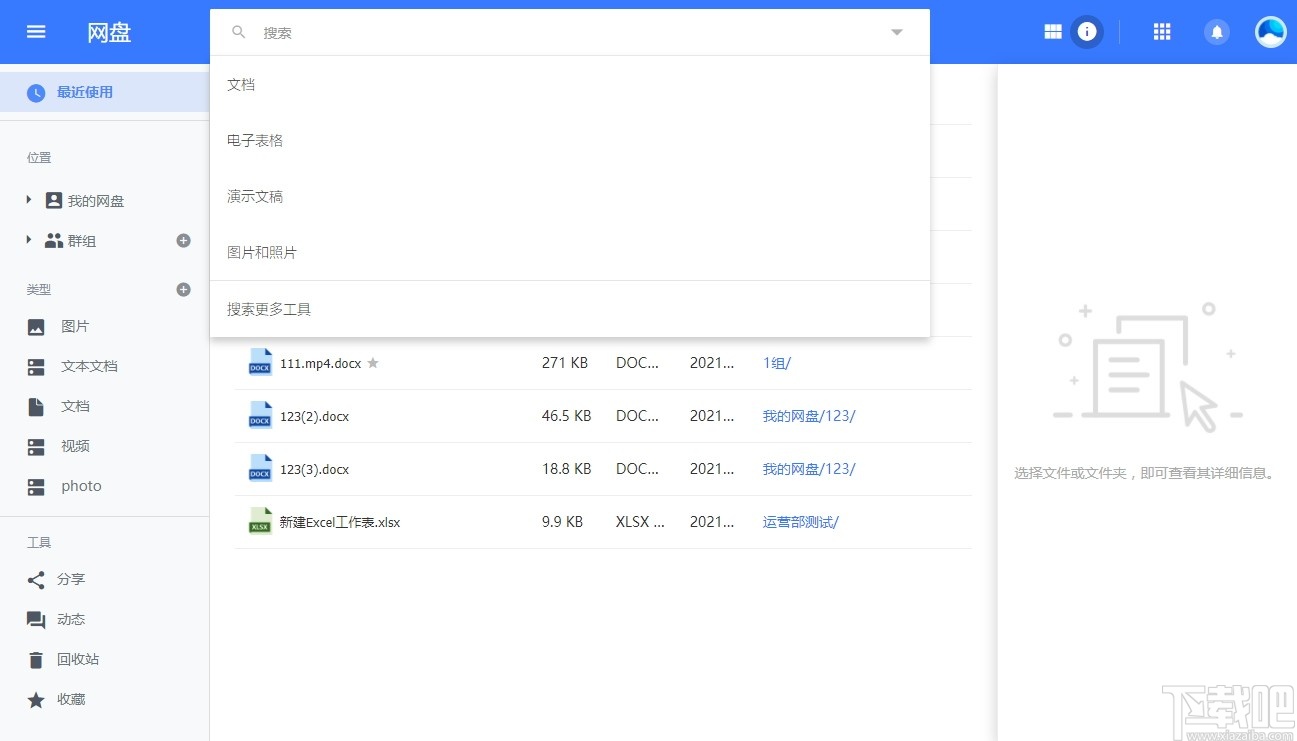The image size is (1297, 741).
Task: Open the user avatar menu
Action: click(x=1271, y=32)
